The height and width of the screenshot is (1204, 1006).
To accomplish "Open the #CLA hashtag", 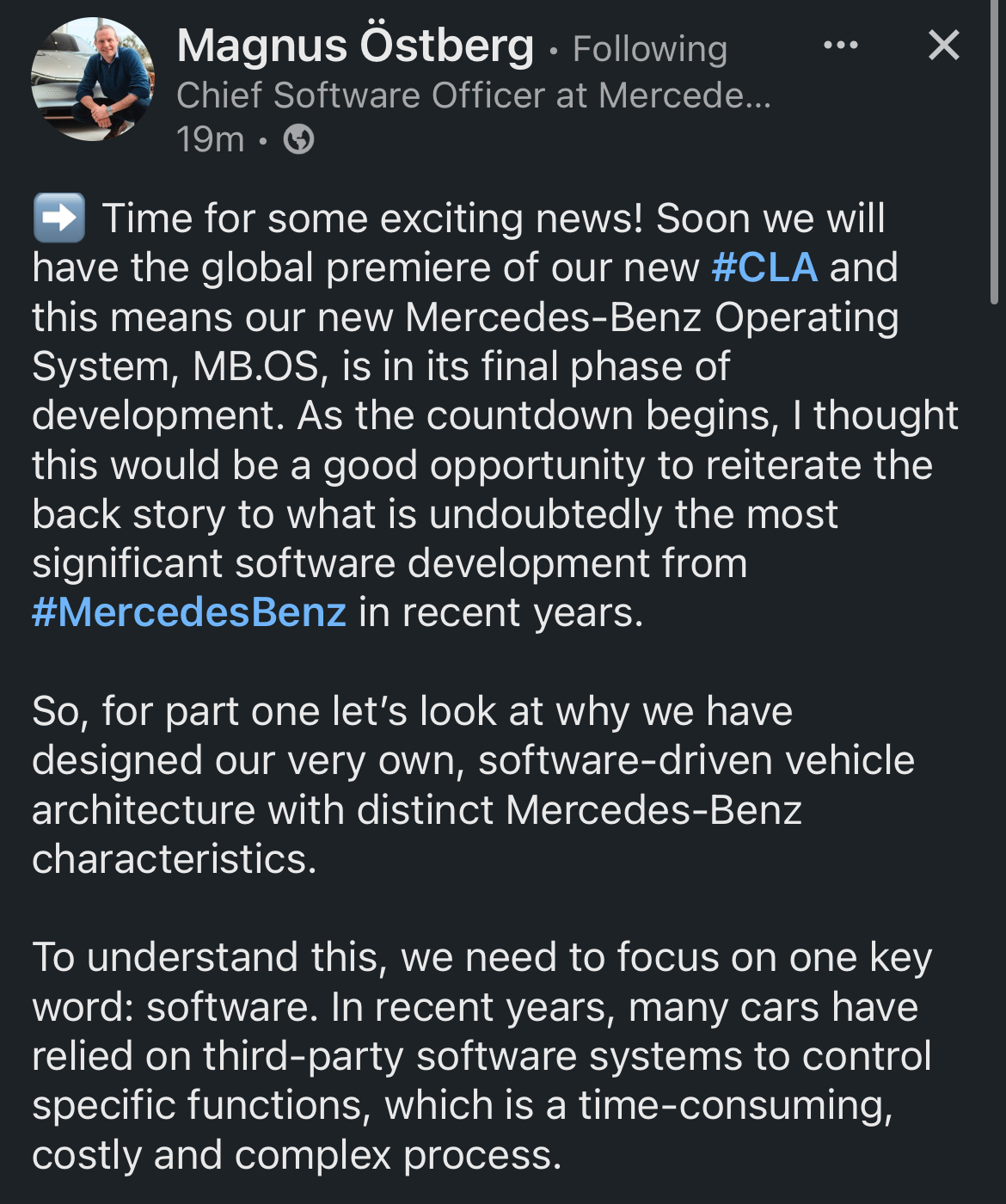I will [x=764, y=267].
